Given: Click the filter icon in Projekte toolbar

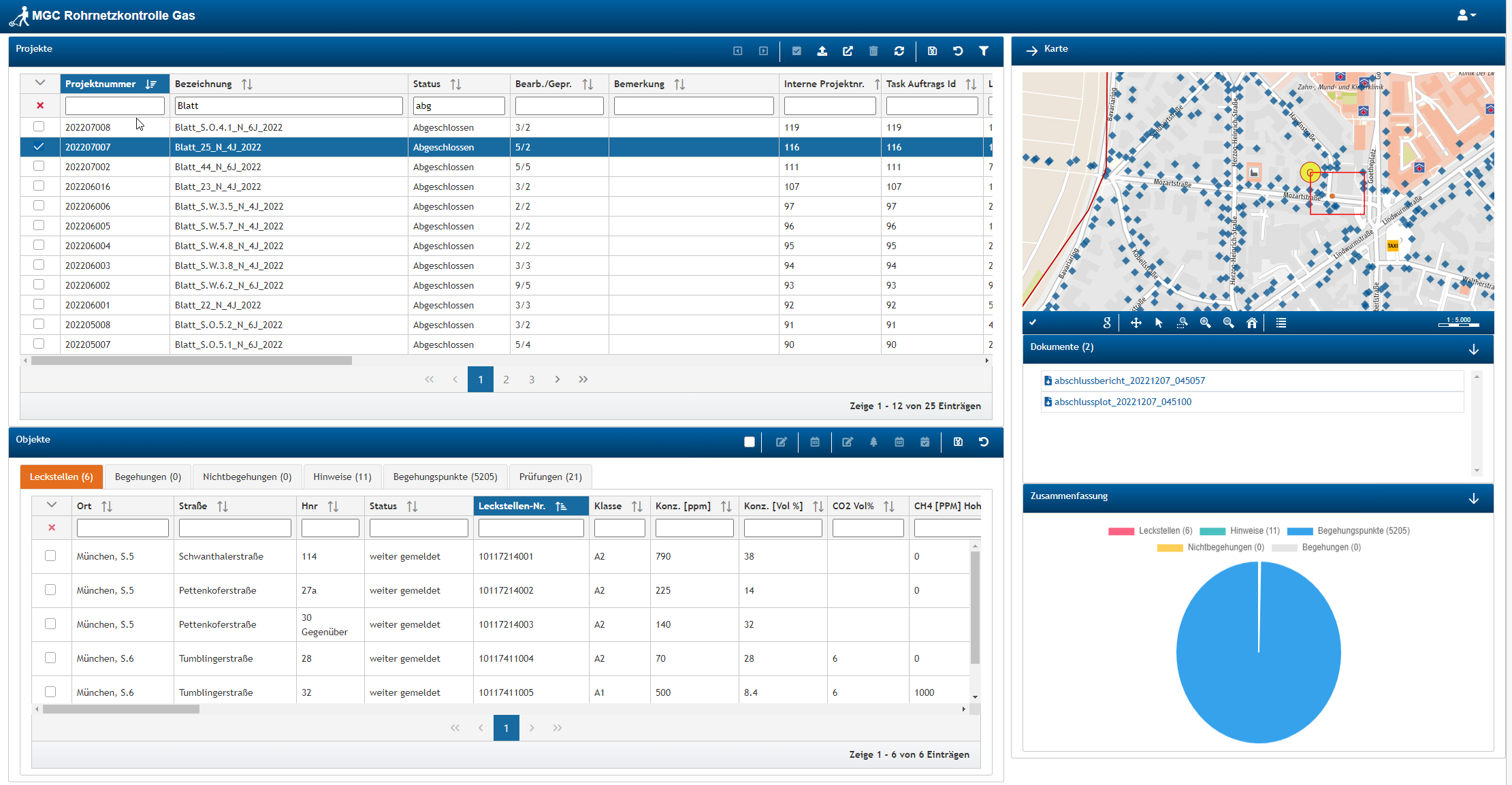Looking at the screenshot, I should [x=984, y=51].
